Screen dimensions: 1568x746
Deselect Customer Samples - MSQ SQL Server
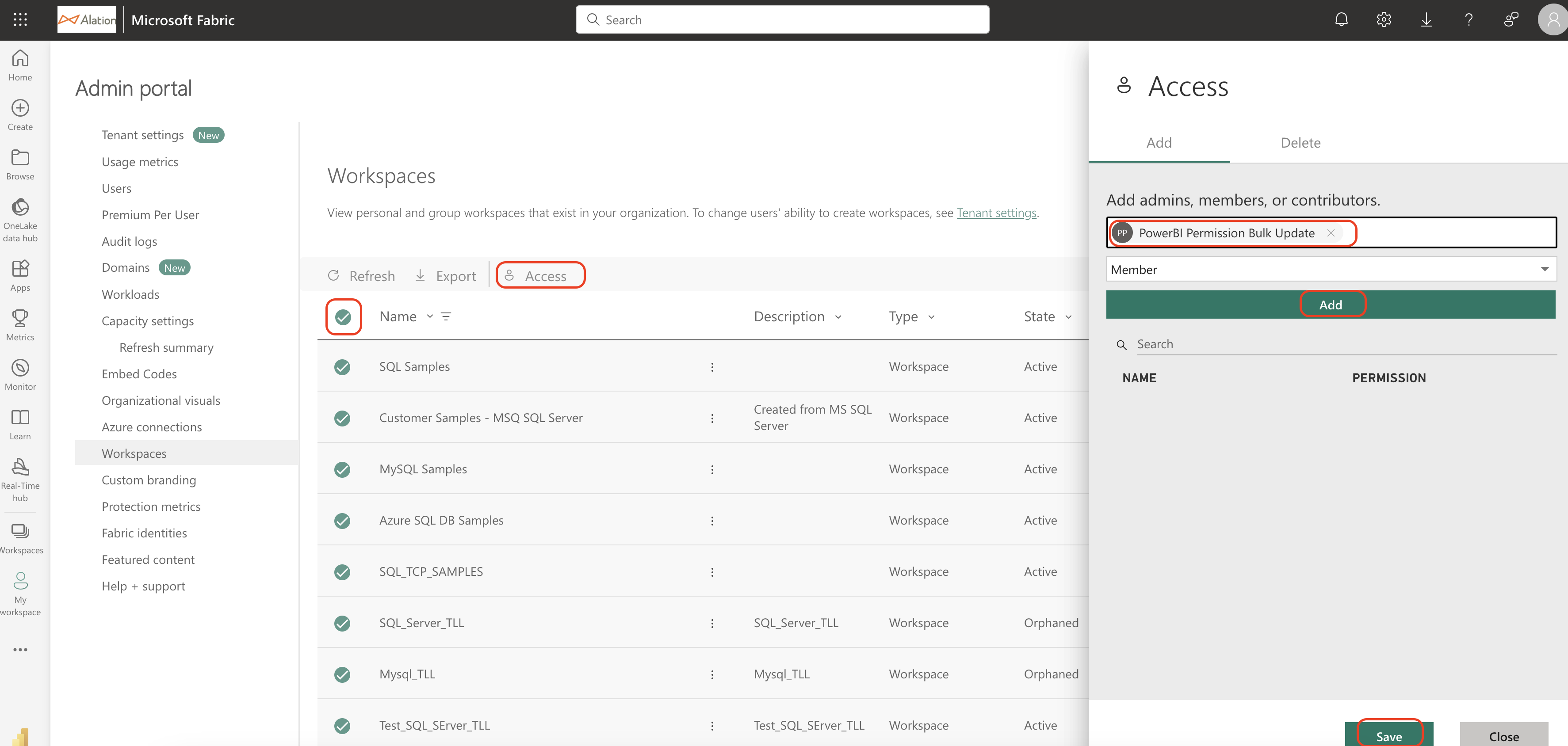342,418
